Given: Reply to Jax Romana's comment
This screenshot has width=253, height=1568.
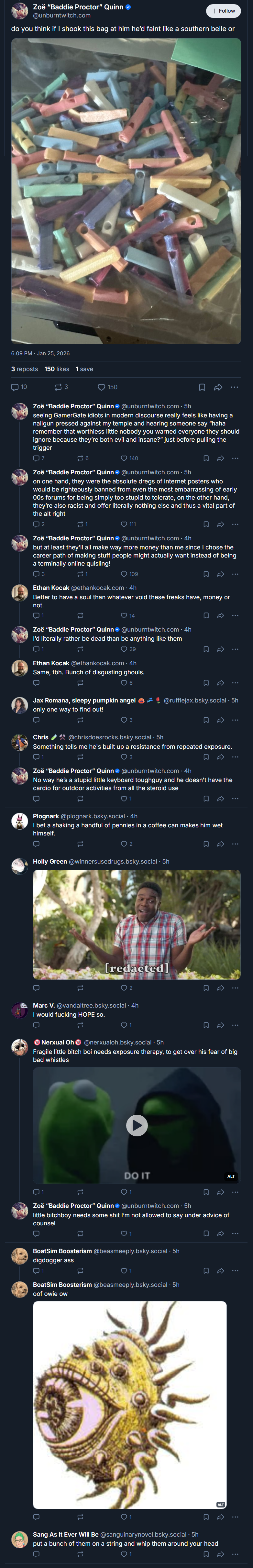Looking at the screenshot, I should pyautogui.click(x=37, y=720).
